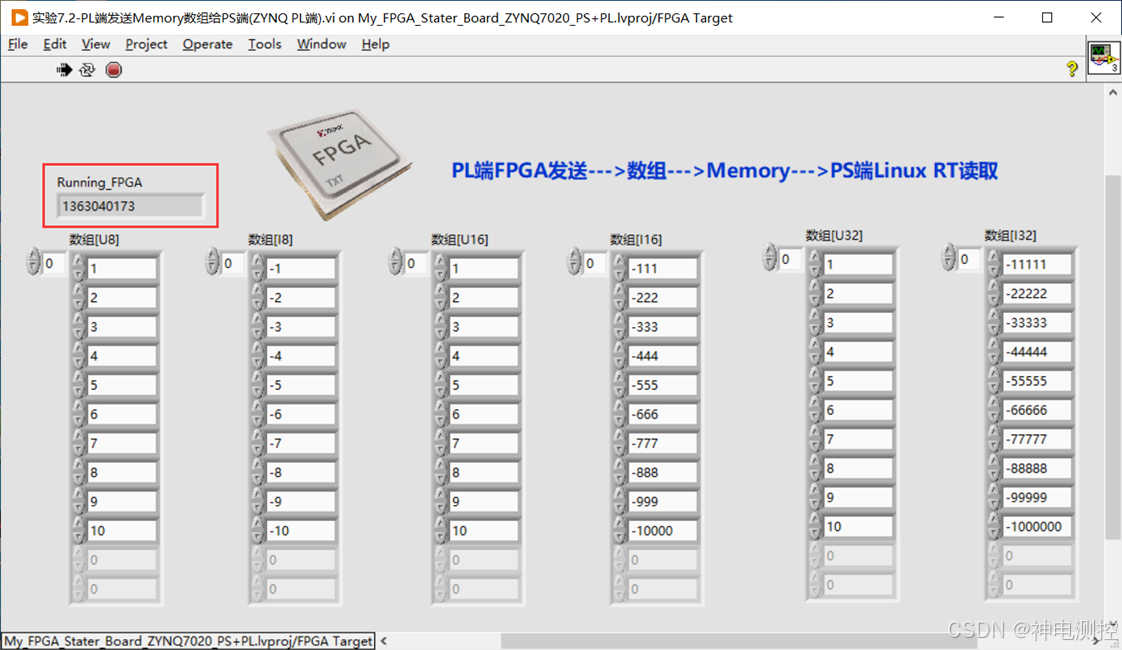Screen dimensions: 1122x650
Task: Click the 数组[I32] index display field
Action: click(969, 259)
